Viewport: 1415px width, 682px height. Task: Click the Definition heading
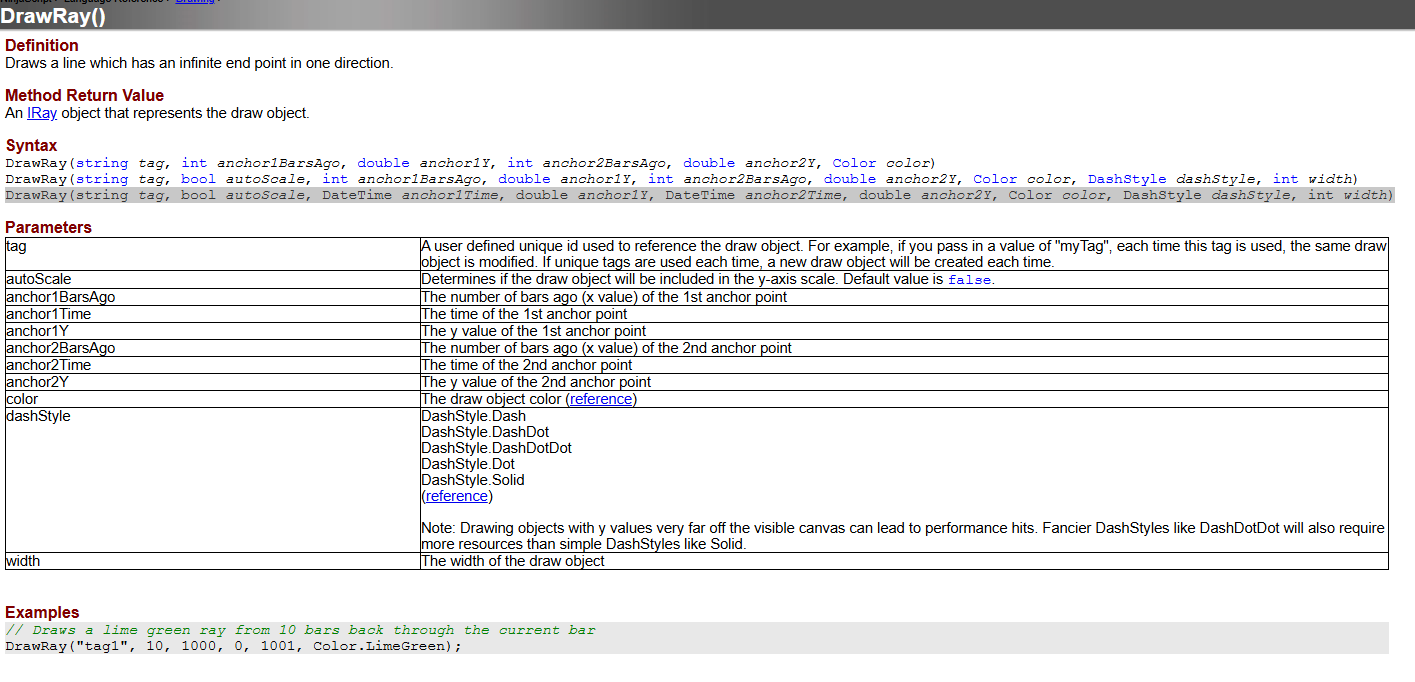click(42, 45)
